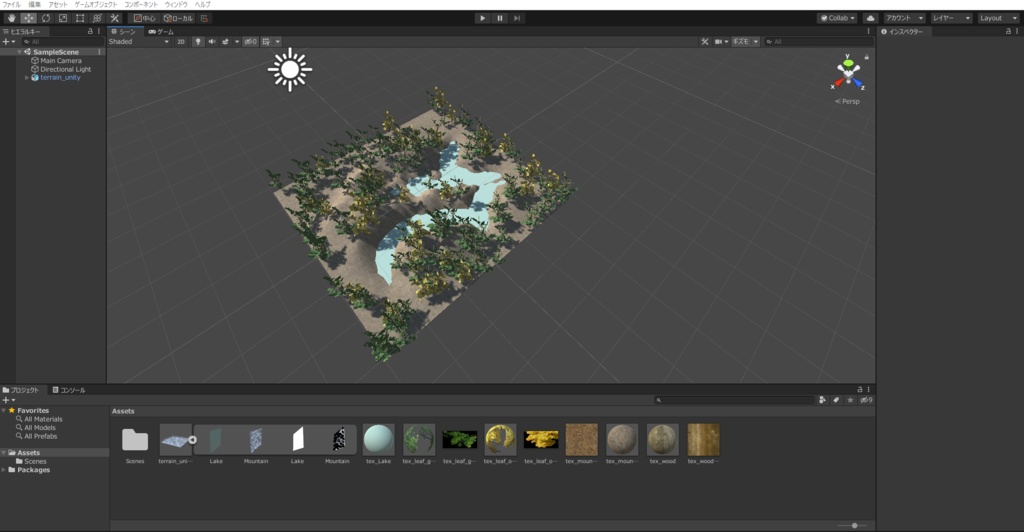Toggle pivot mode 中心 button

(x=144, y=18)
